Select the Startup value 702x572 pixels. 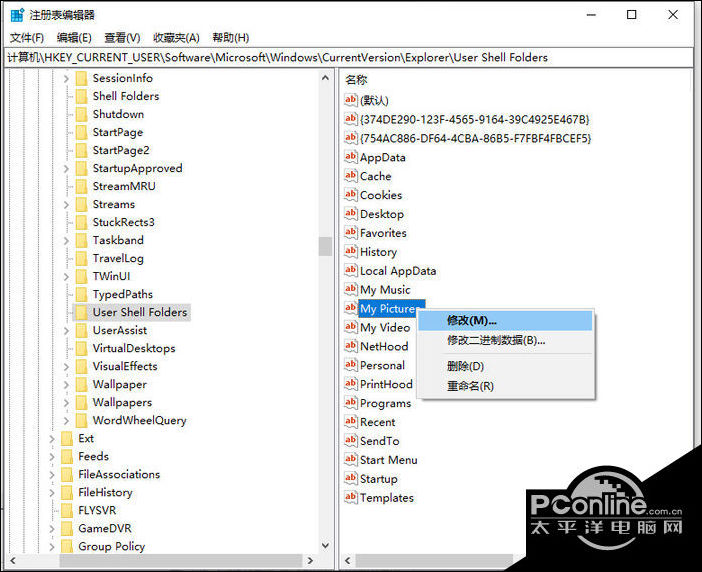point(379,478)
